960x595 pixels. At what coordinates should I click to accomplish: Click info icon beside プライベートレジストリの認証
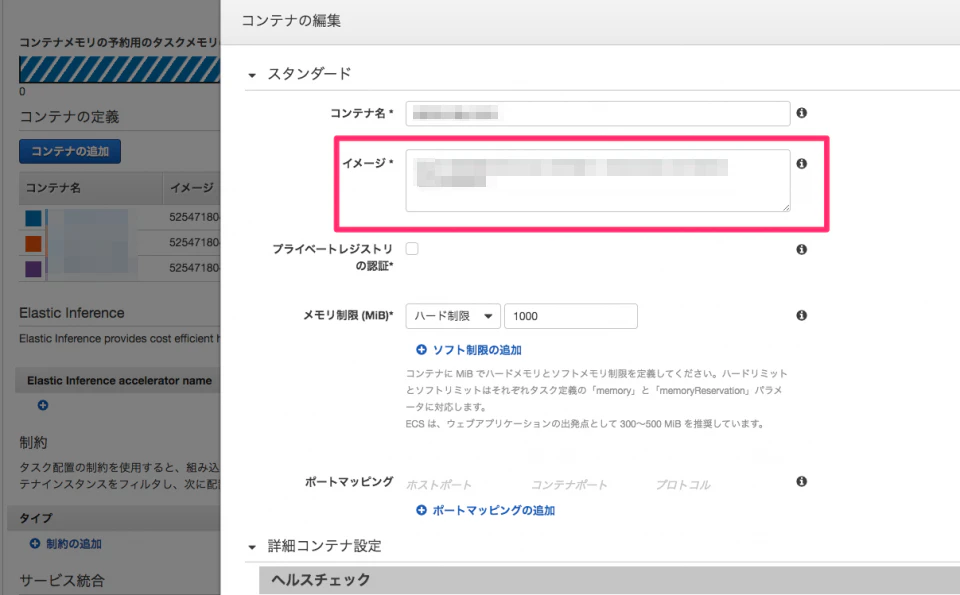click(801, 249)
